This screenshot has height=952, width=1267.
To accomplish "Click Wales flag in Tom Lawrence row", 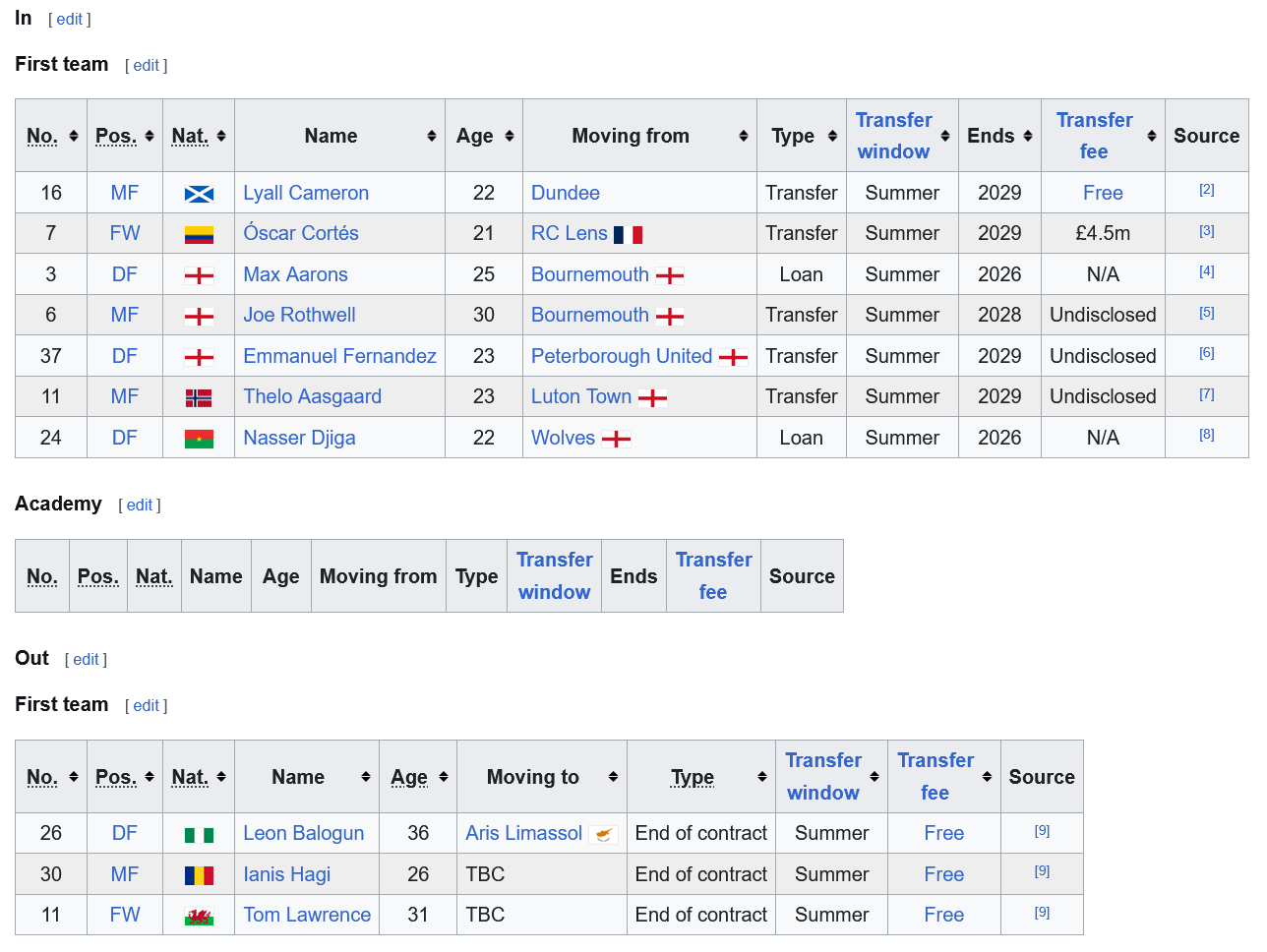I will [x=199, y=917].
